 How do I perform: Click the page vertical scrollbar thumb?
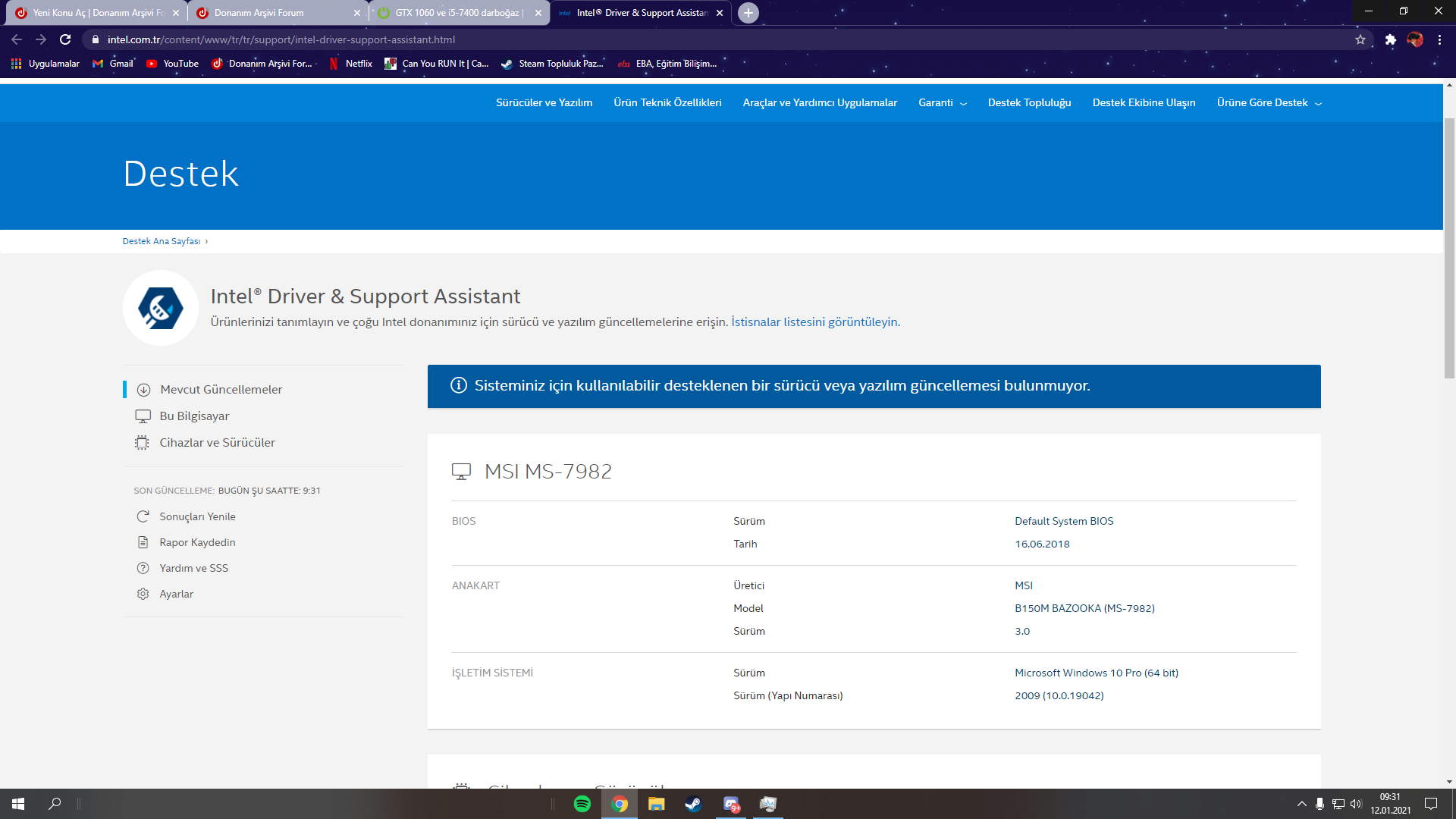click(x=1449, y=246)
